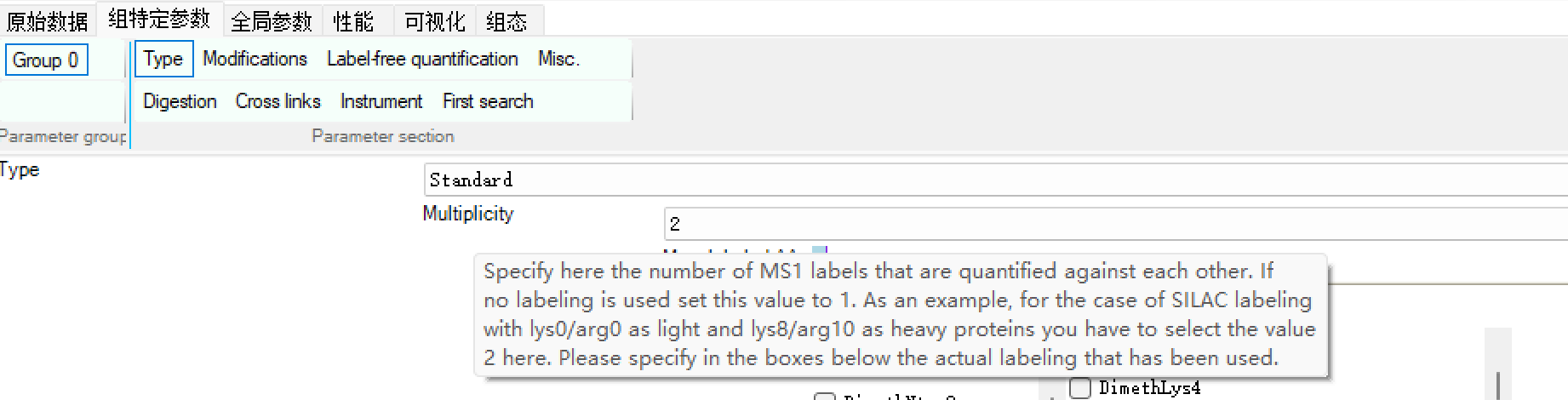Select parameter group Group 0
This screenshot has width=1568, height=400.
pos(46,60)
